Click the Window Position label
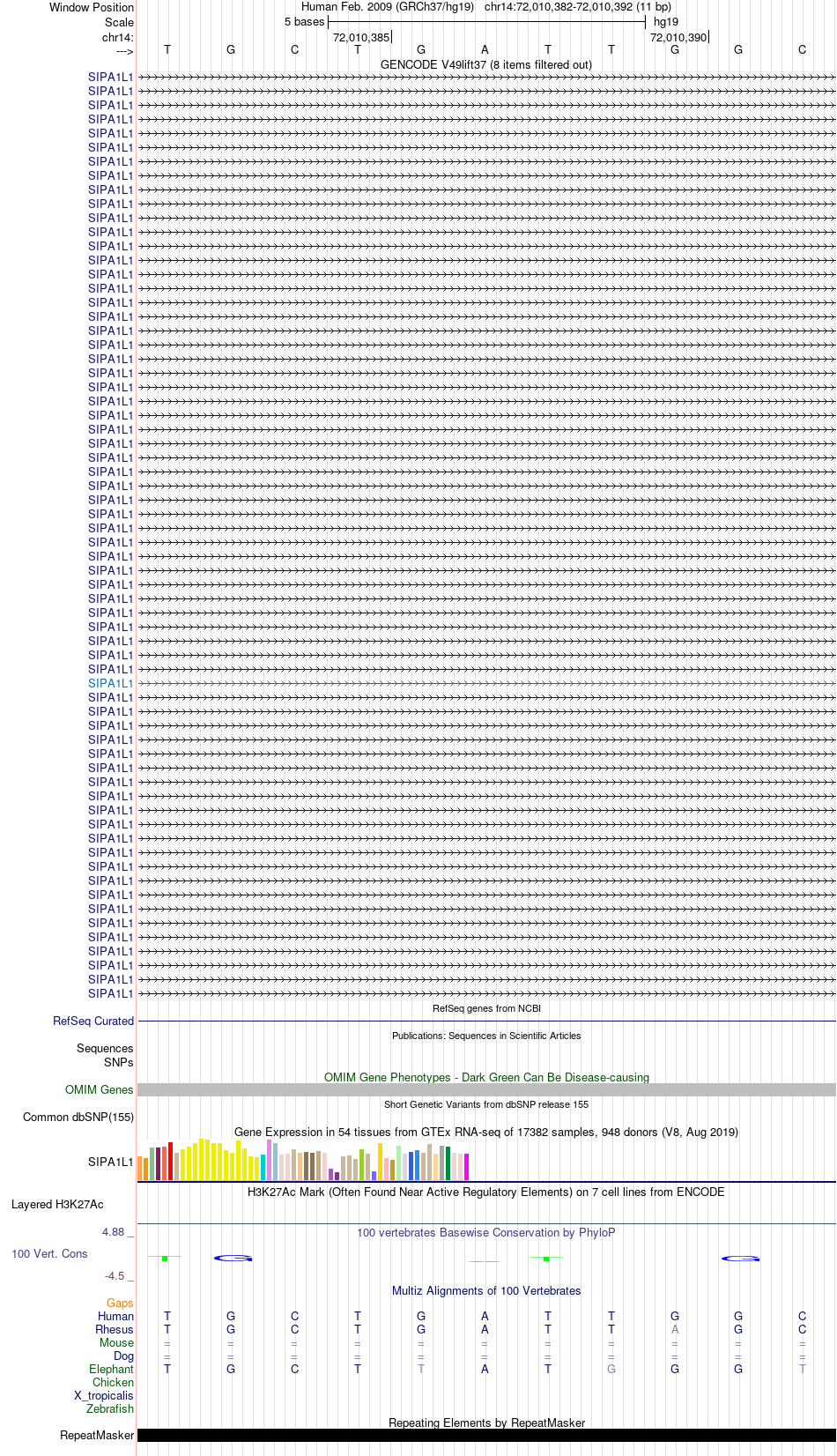837x1456 pixels. pyautogui.click(x=92, y=7)
